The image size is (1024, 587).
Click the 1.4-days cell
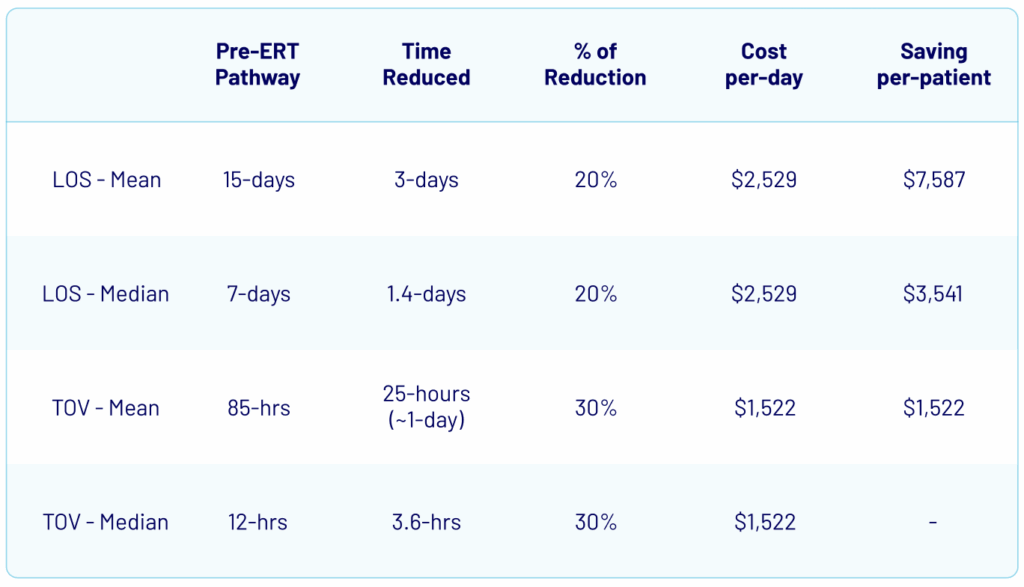tap(426, 294)
